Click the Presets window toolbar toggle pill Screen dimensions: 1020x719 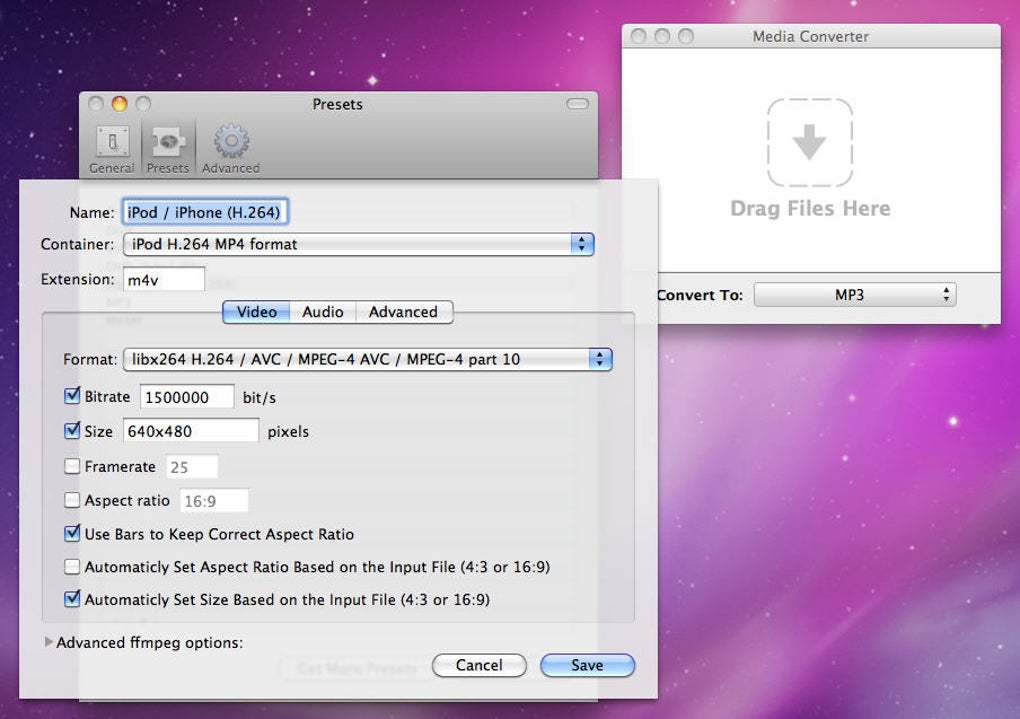[x=578, y=104]
